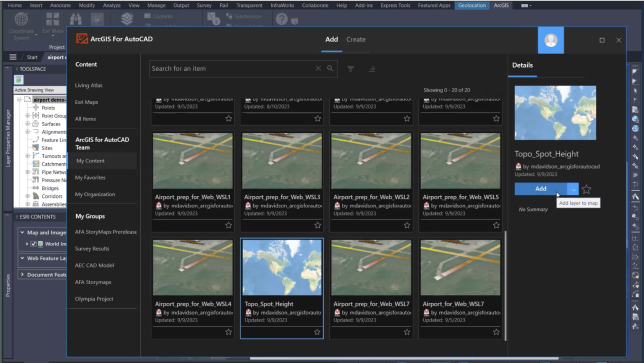The height and width of the screenshot is (363, 644).
Task: Open the sort options icon
Action: pos(372,69)
